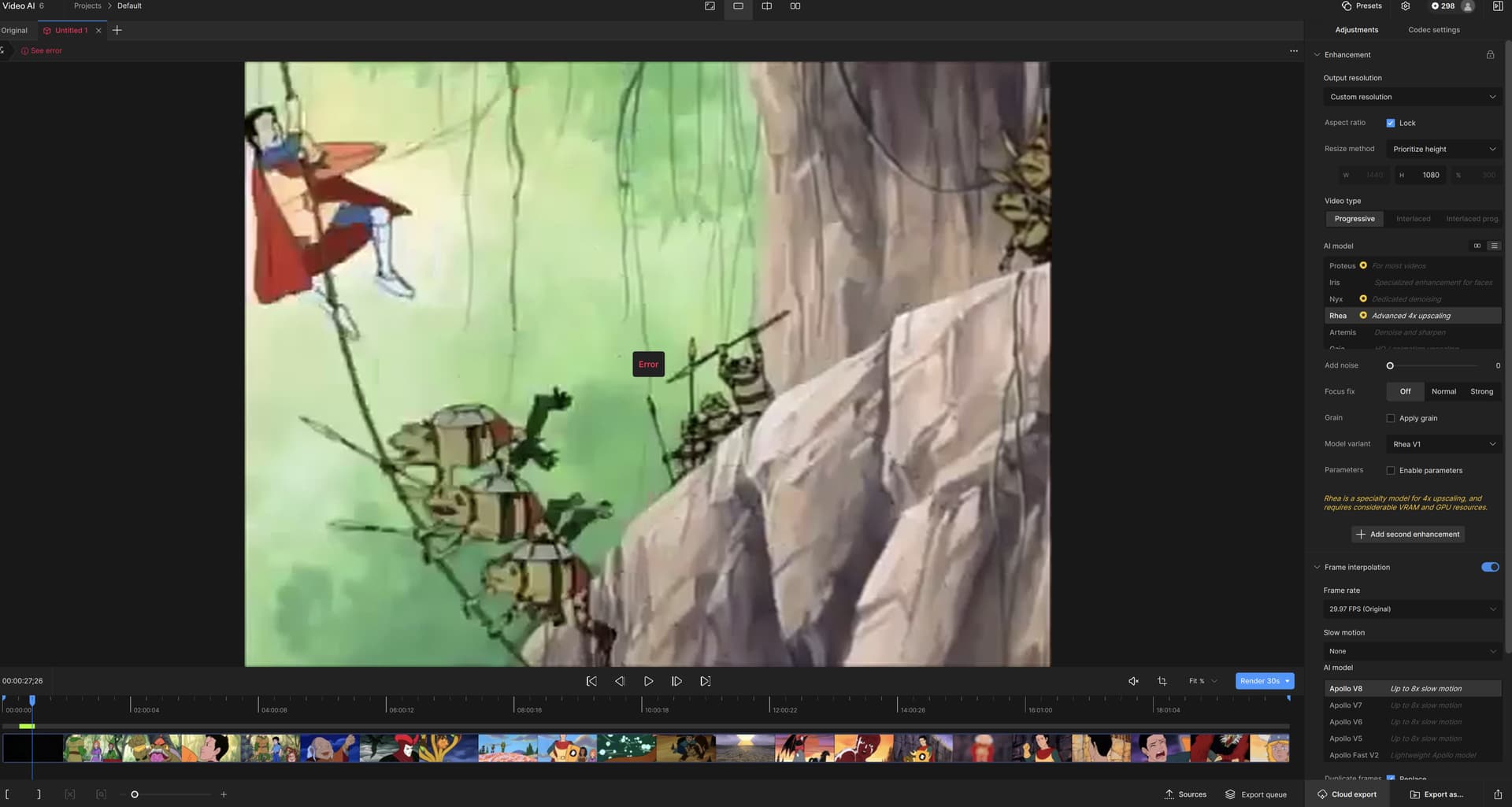
Task: Select Interlaced video type
Action: pos(1414,220)
